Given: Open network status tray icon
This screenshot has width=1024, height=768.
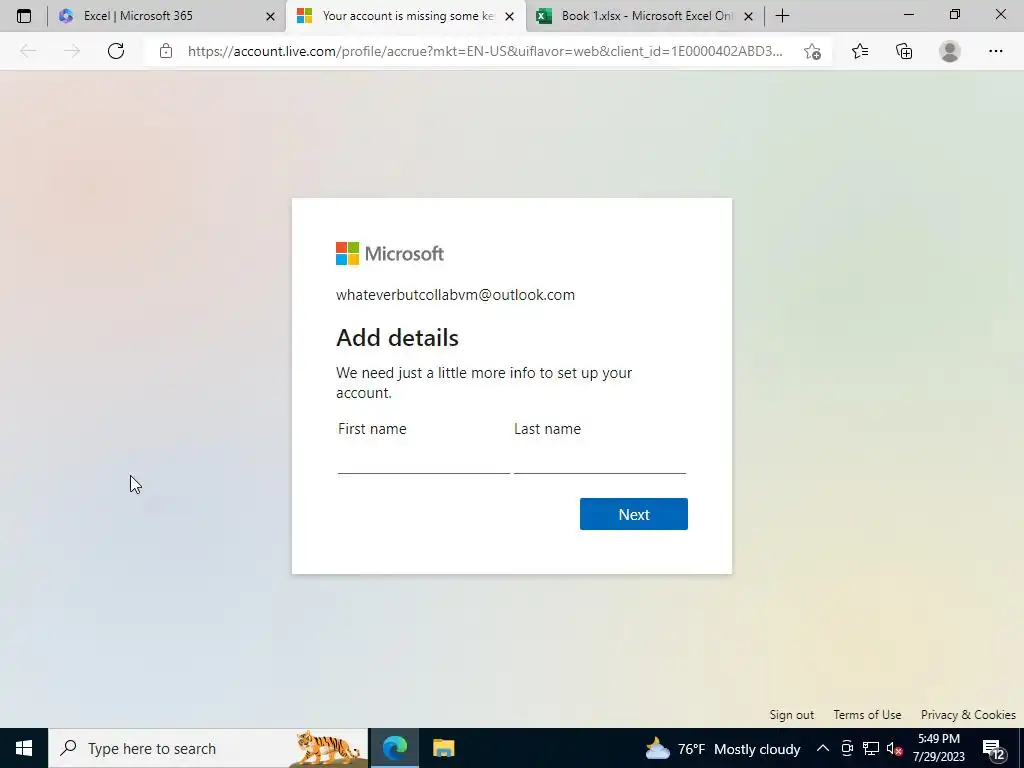Looking at the screenshot, I should [x=871, y=748].
